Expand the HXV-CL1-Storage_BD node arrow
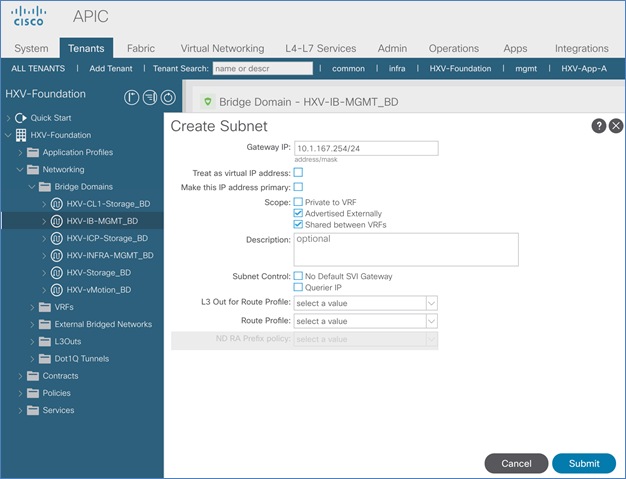Image resolution: width=626 pixels, height=479 pixels. click(44, 204)
